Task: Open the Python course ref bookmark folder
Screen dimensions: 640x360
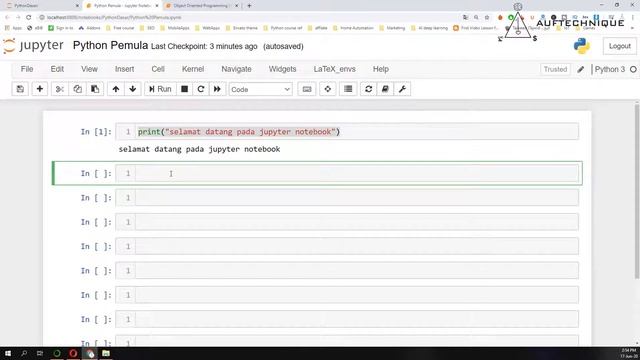Action: (x=283, y=28)
